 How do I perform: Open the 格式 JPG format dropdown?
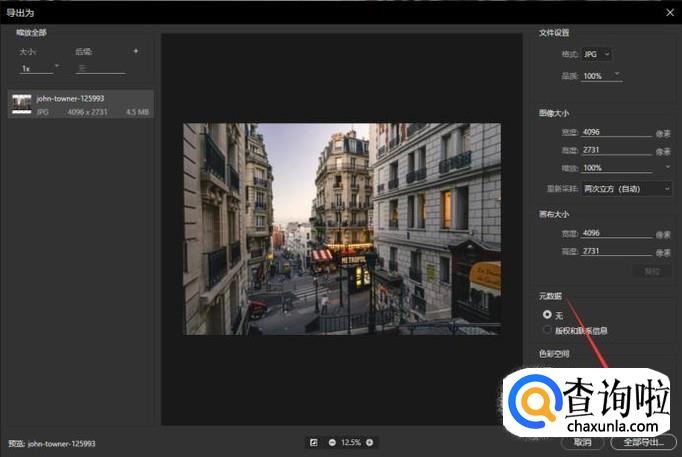click(595, 54)
